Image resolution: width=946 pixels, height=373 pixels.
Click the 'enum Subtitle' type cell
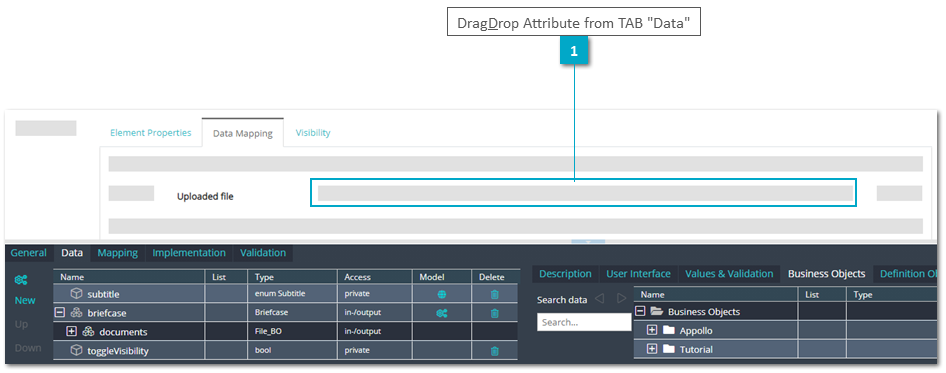tap(292, 295)
